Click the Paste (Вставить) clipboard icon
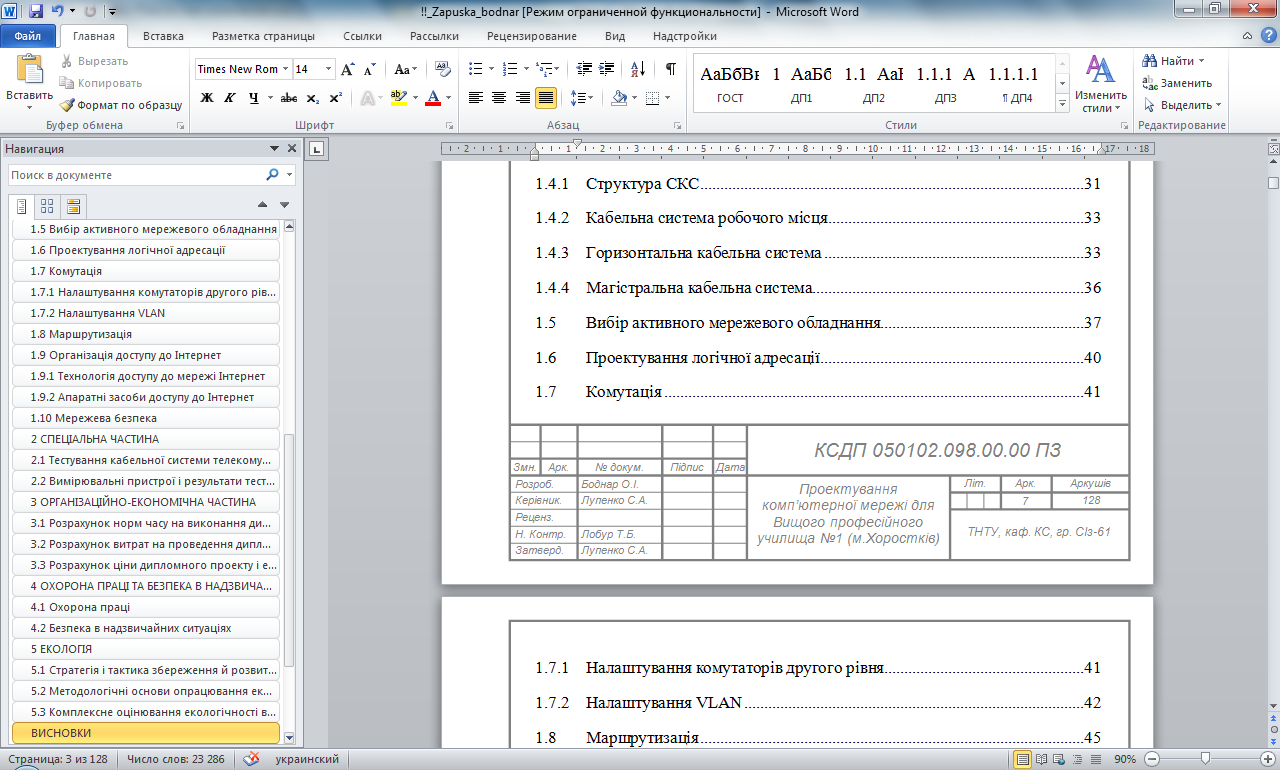Screen dimensions: 1280x770 click(x=30, y=70)
